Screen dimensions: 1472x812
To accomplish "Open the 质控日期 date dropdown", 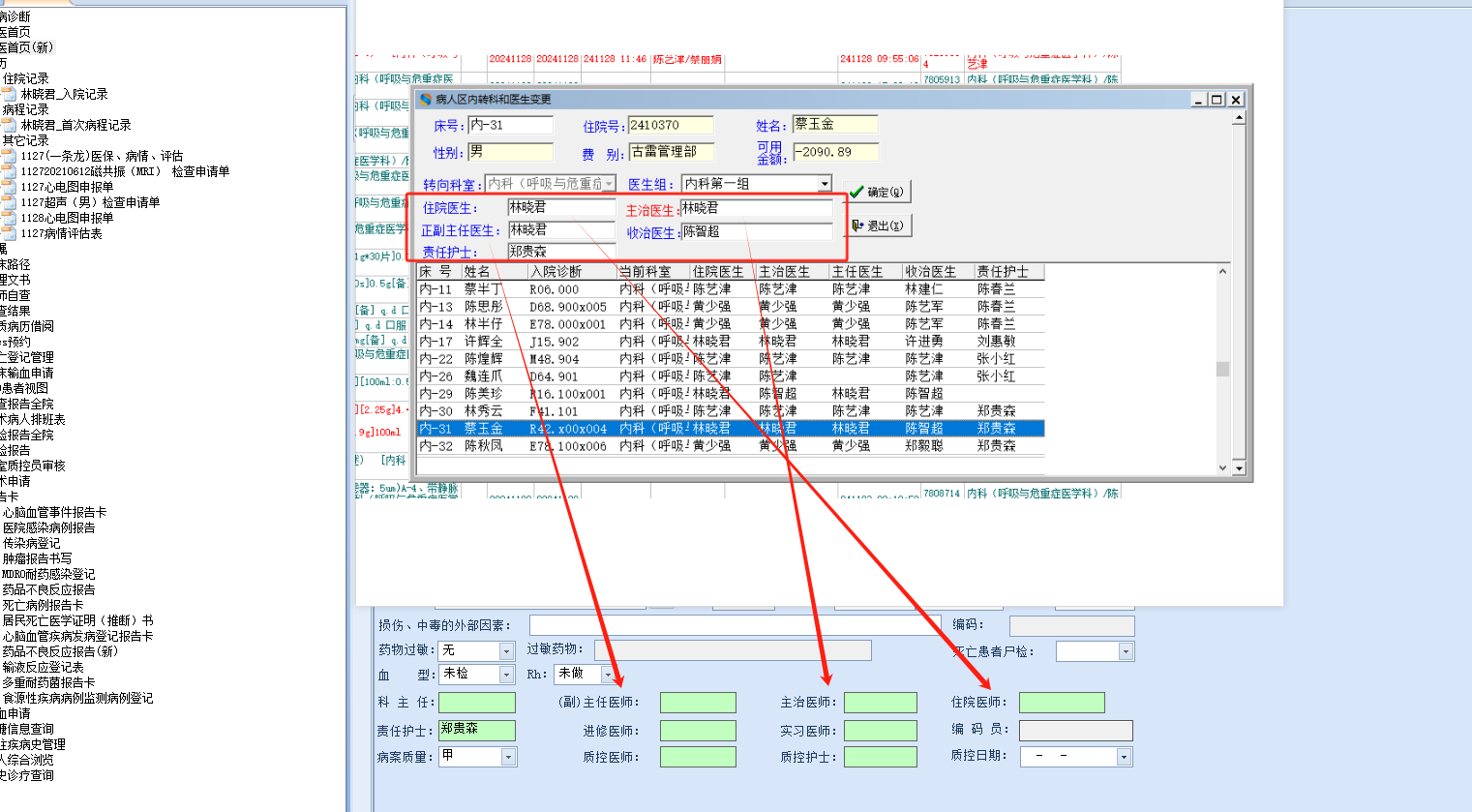I will click(1124, 757).
